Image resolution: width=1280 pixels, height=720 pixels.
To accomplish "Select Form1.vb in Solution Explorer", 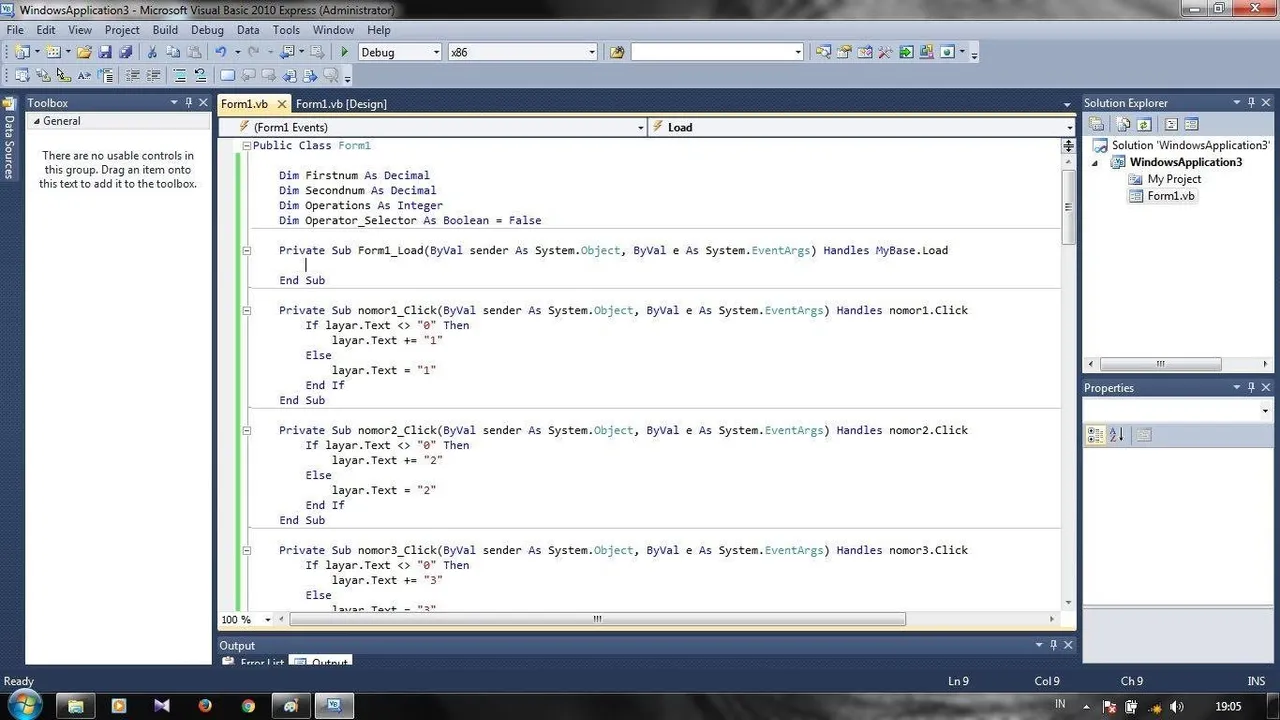I will click(1171, 197).
